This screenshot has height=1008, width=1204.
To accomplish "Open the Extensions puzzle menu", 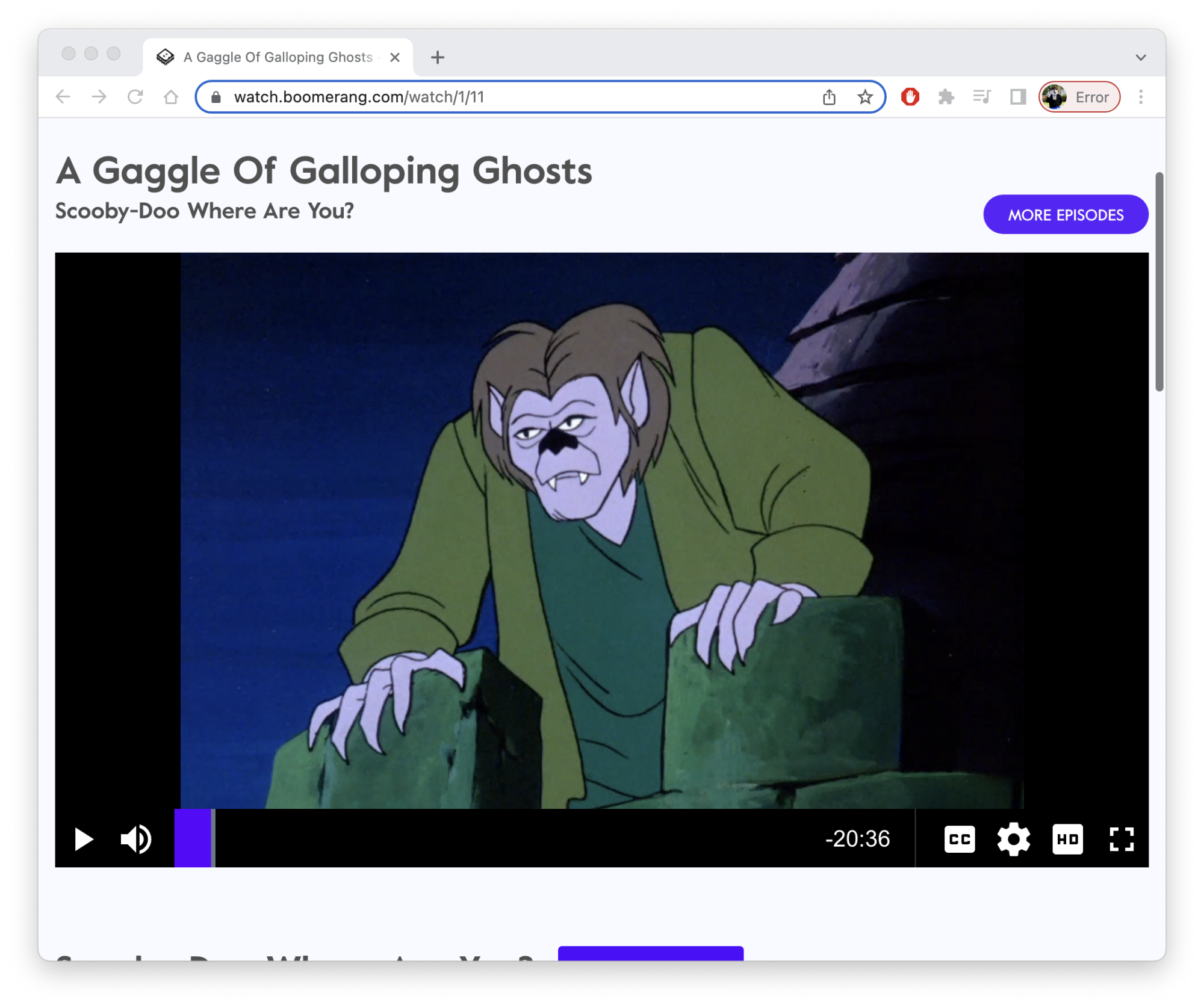I will tap(946, 97).
